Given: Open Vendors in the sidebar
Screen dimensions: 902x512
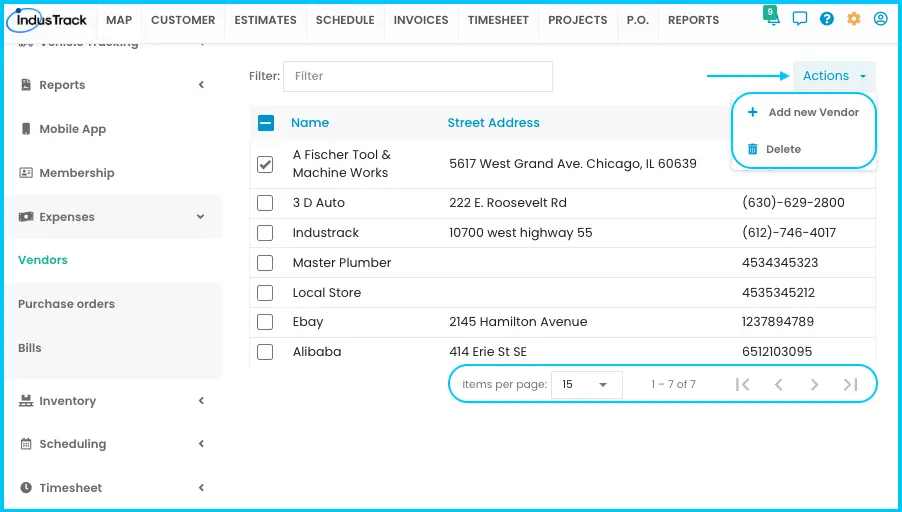Looking at the screenshot, I should pos(43,260).
